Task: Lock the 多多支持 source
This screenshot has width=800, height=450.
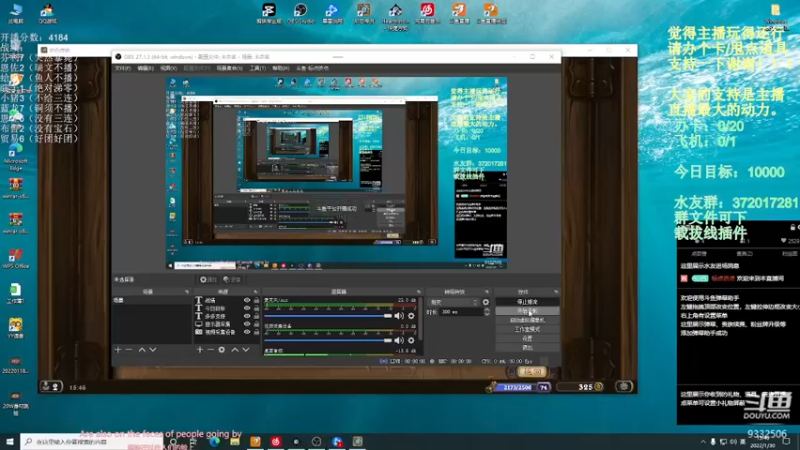Action: 256,316
